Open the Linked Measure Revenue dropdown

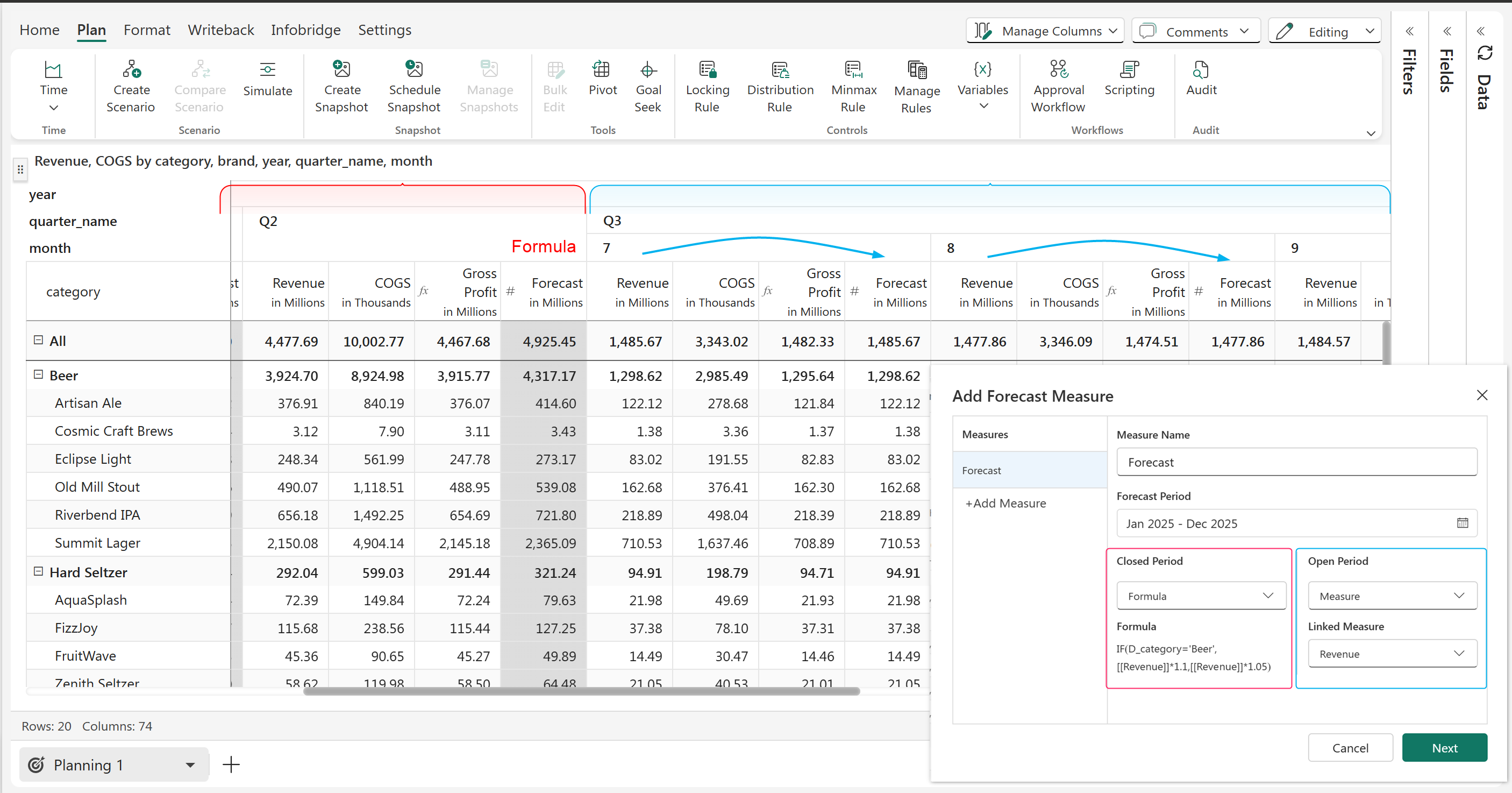(x=1392, y=654)
